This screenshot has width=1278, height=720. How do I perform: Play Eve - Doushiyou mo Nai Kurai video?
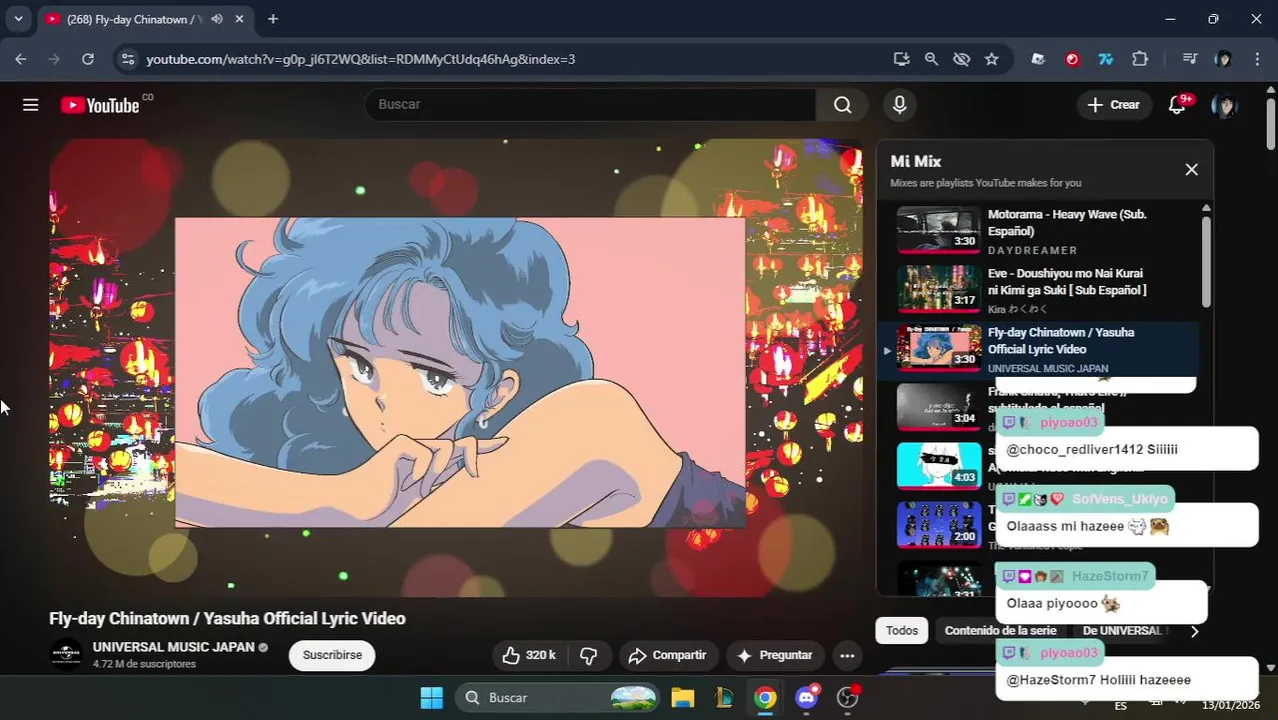tap(1038, 290)
